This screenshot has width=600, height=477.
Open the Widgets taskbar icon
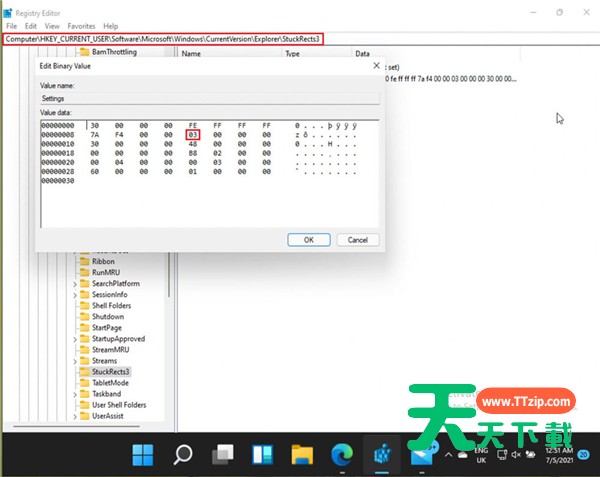click(262, 456)
